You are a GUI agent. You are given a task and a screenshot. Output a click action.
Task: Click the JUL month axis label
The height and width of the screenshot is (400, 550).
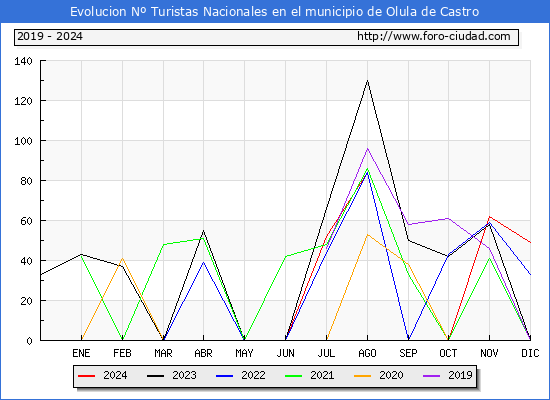[327, 353]
